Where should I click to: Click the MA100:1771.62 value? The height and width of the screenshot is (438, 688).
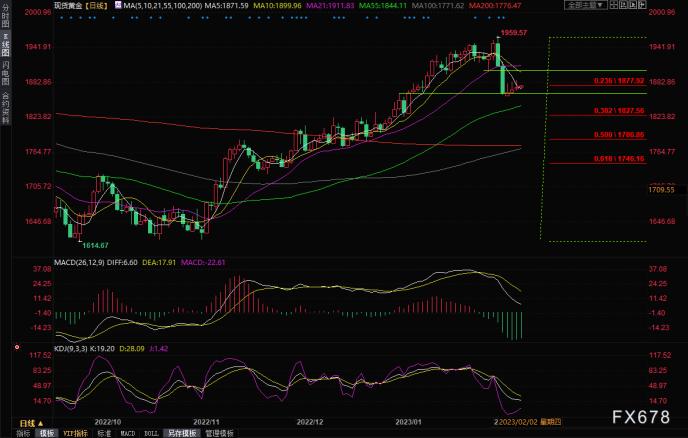coord(437,6)
